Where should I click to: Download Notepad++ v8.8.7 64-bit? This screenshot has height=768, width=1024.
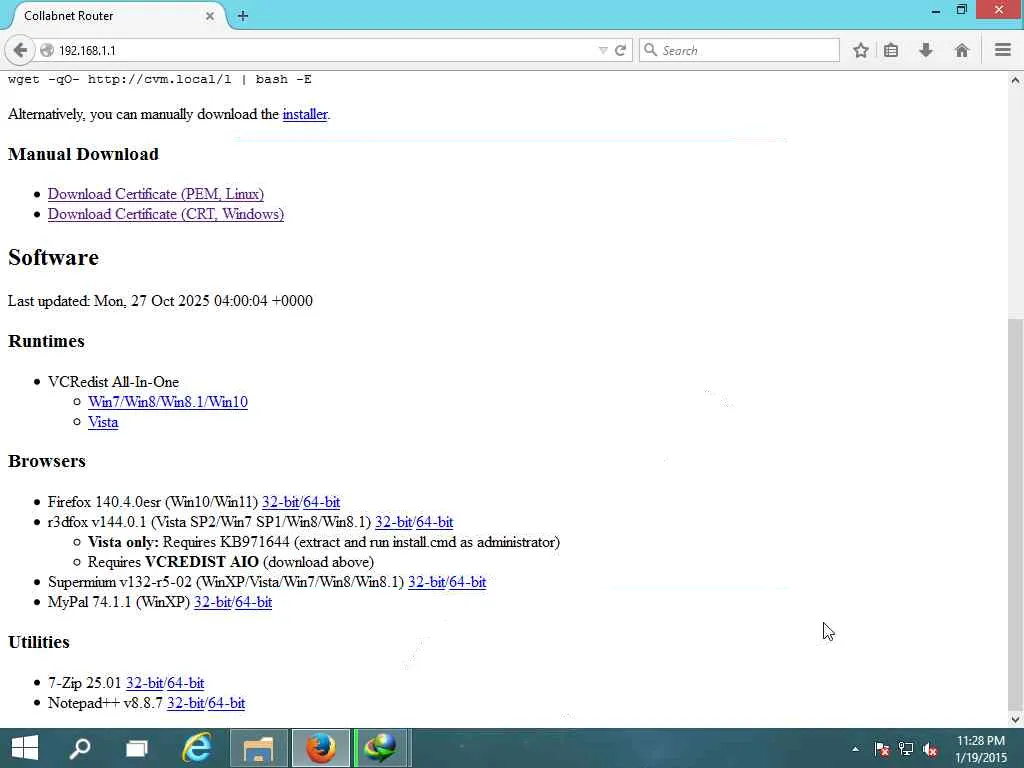[x=227, y=703]
